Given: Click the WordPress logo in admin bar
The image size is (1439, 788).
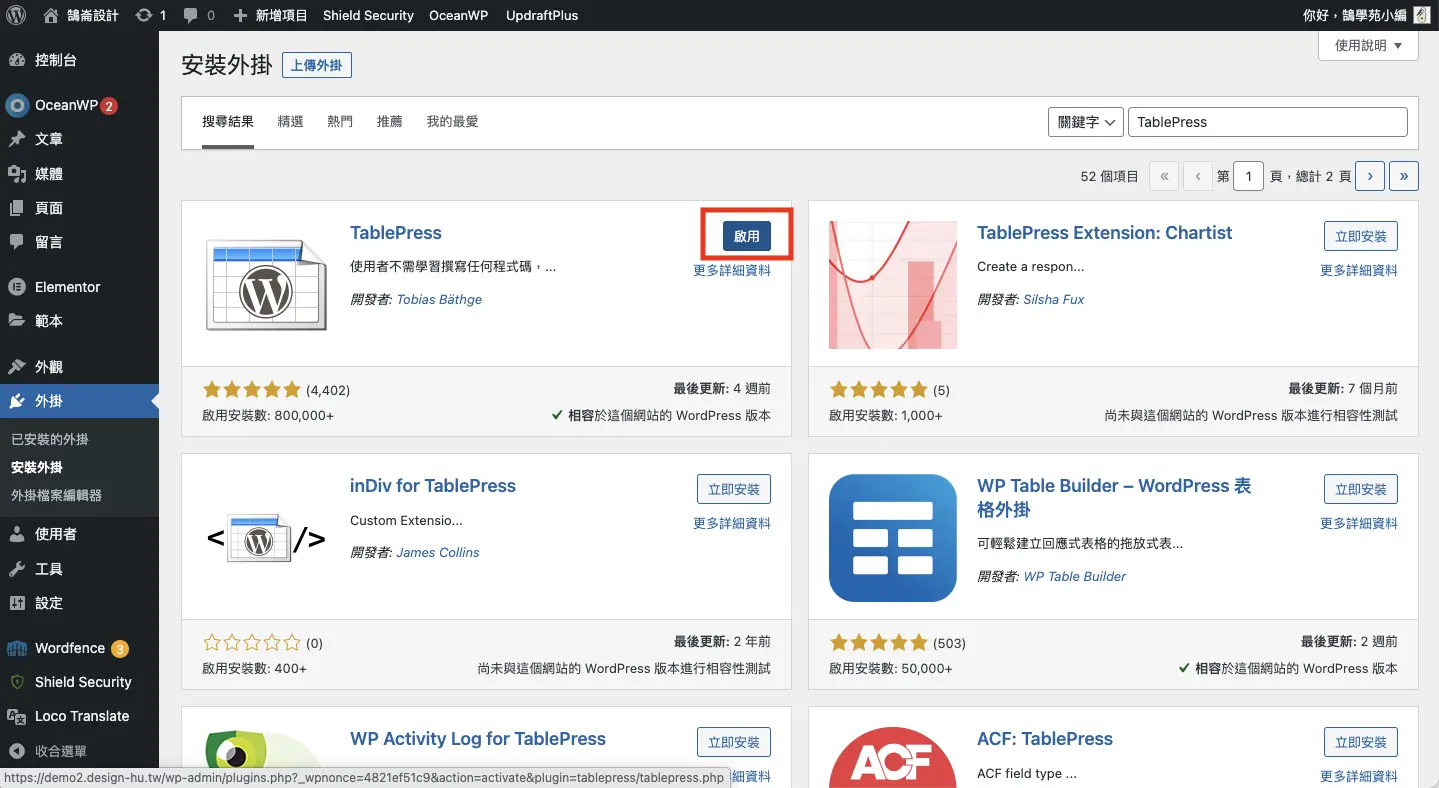Looking at the screenshot, I should click(x=16, y=15).
